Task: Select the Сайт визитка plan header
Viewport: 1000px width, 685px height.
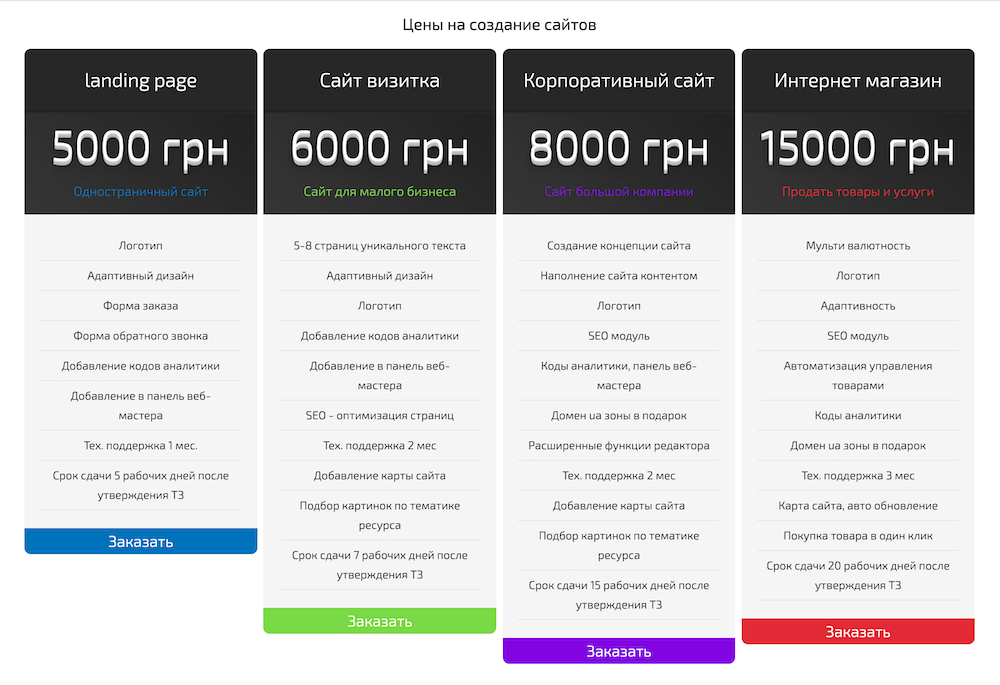Action: point(379,81)
